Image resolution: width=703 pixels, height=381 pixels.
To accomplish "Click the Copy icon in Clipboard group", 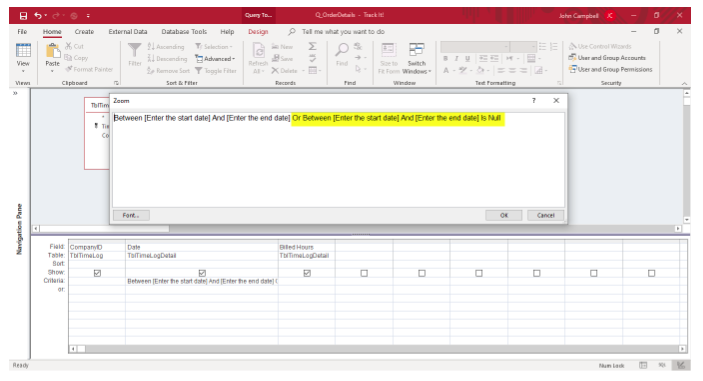I will [68, 58].
